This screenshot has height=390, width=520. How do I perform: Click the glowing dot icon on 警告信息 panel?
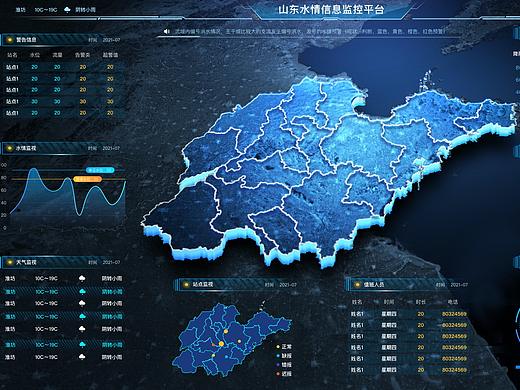click(10, 40)
